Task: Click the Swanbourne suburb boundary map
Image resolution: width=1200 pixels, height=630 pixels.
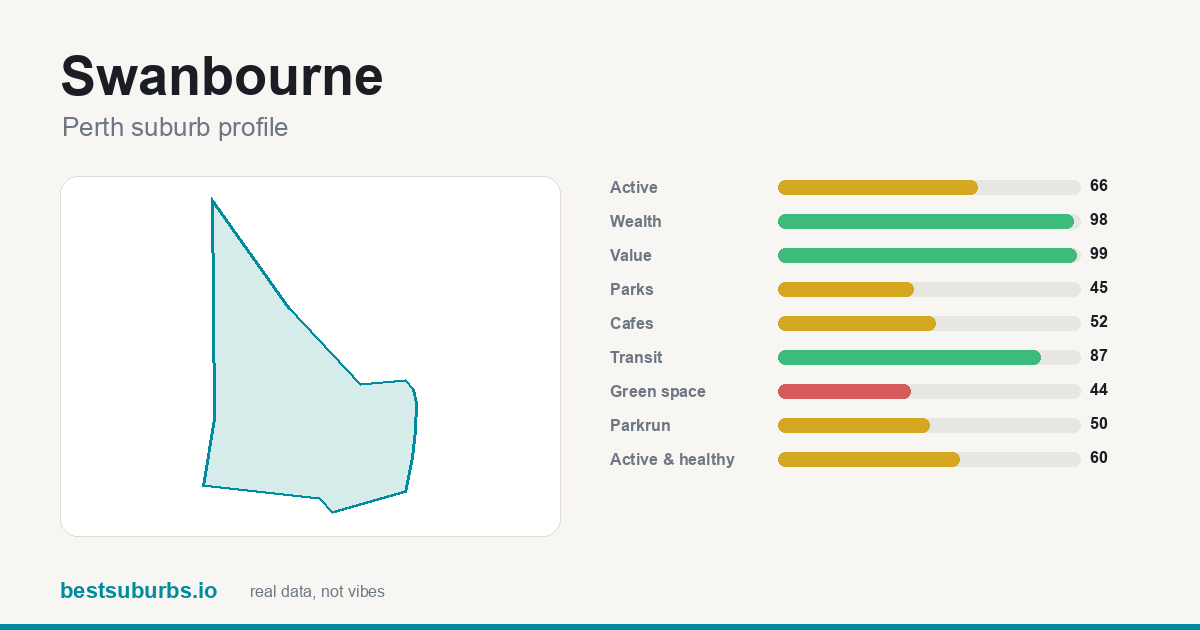Action: (x=310, y=356)
